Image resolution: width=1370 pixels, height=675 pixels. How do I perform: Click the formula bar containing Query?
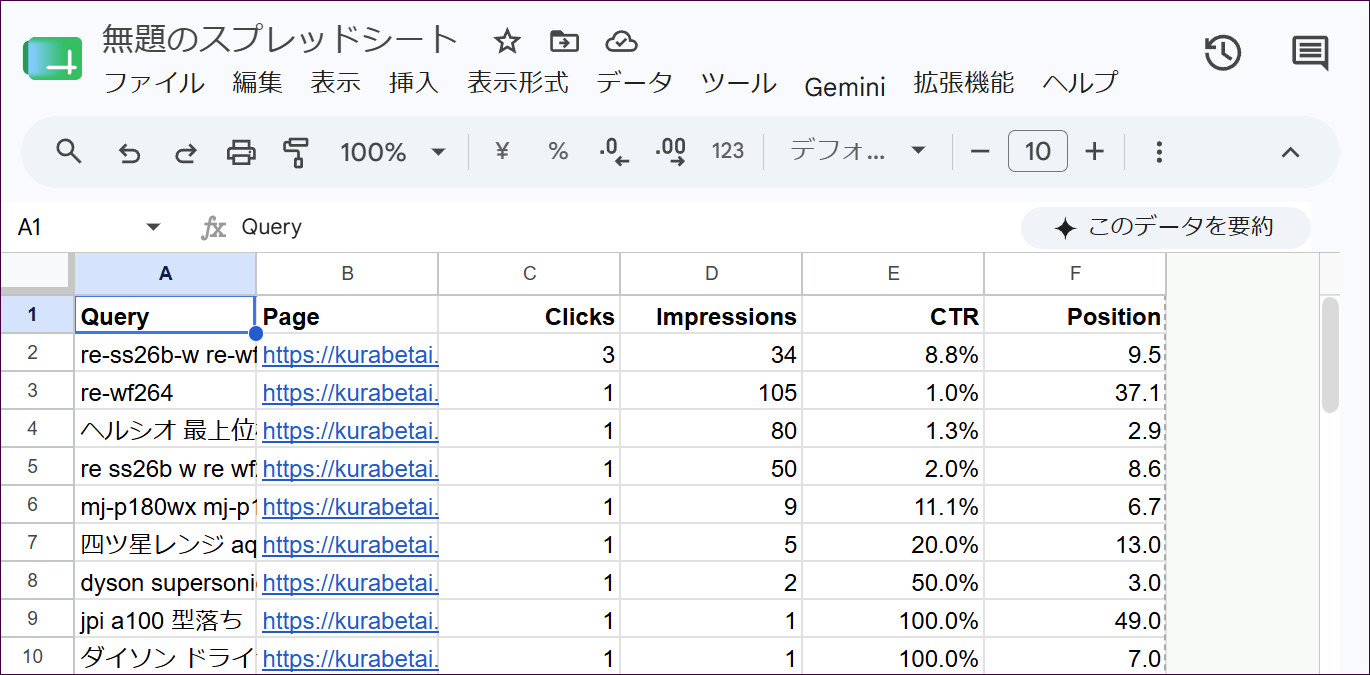click(x=620, y=227)
